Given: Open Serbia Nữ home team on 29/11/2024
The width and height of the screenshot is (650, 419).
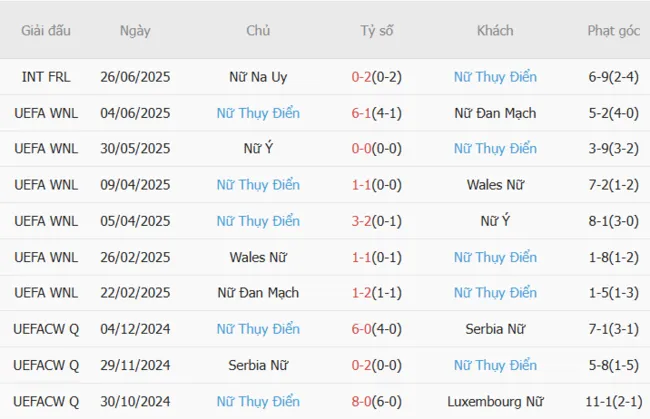Looking at the screenshot, I should 258,365.
